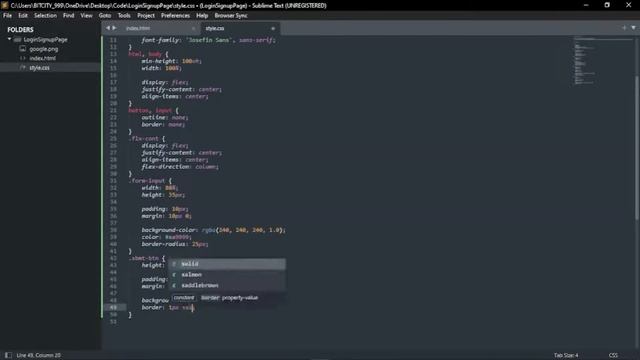Go to previous tab with left arrow

[x=108, y=28]
